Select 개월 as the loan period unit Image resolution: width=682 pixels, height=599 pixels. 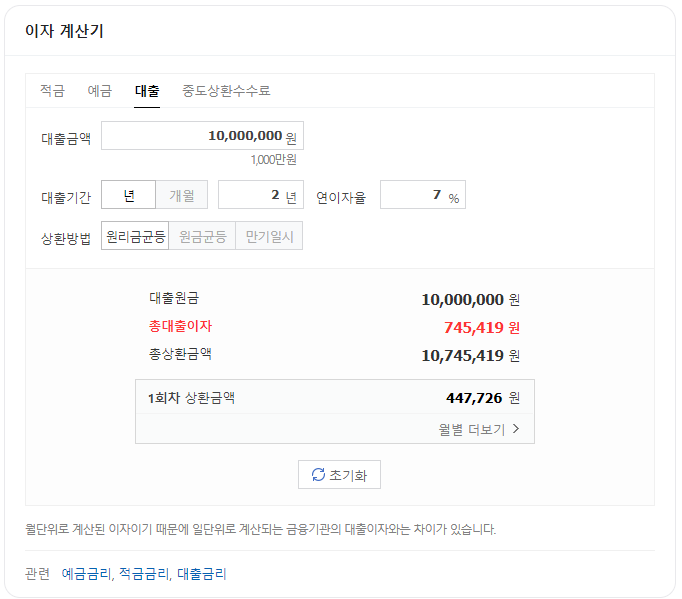point(181,195)
